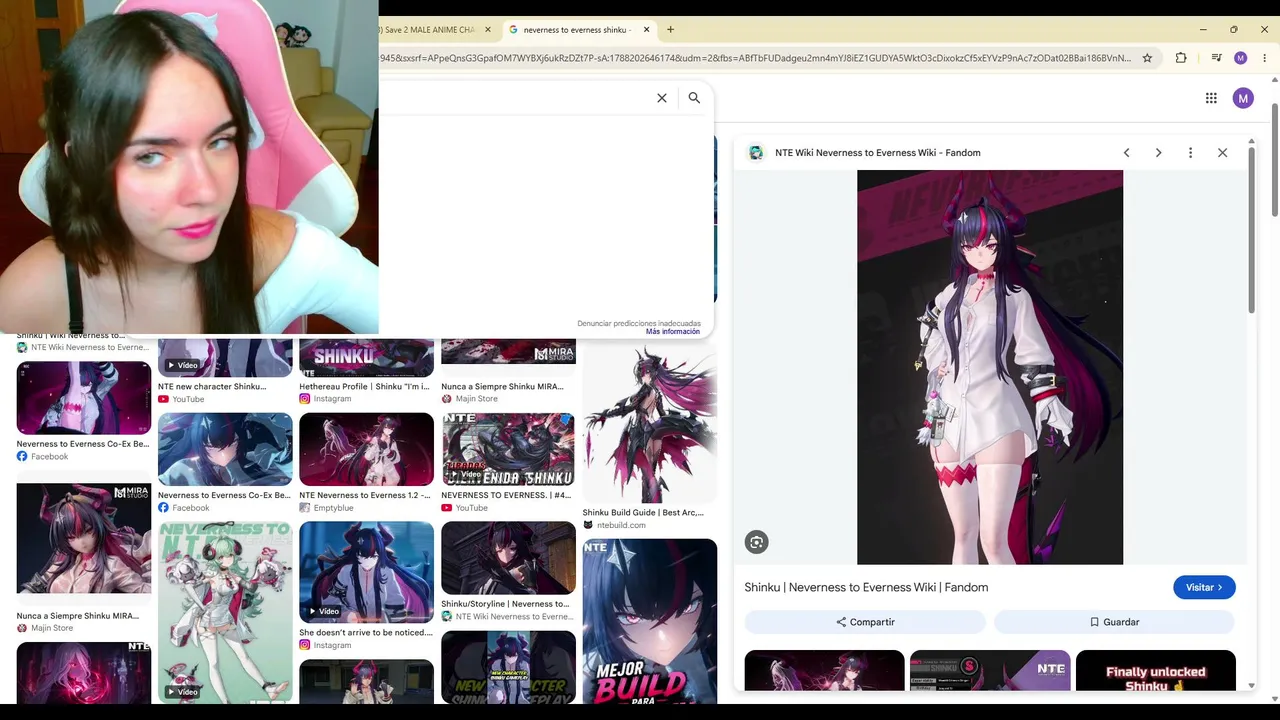The height and width of the screenshot is (720, 1280).
Task: Open the pink 'SHINKU' banner thumbnail
Action: (366, 357)
